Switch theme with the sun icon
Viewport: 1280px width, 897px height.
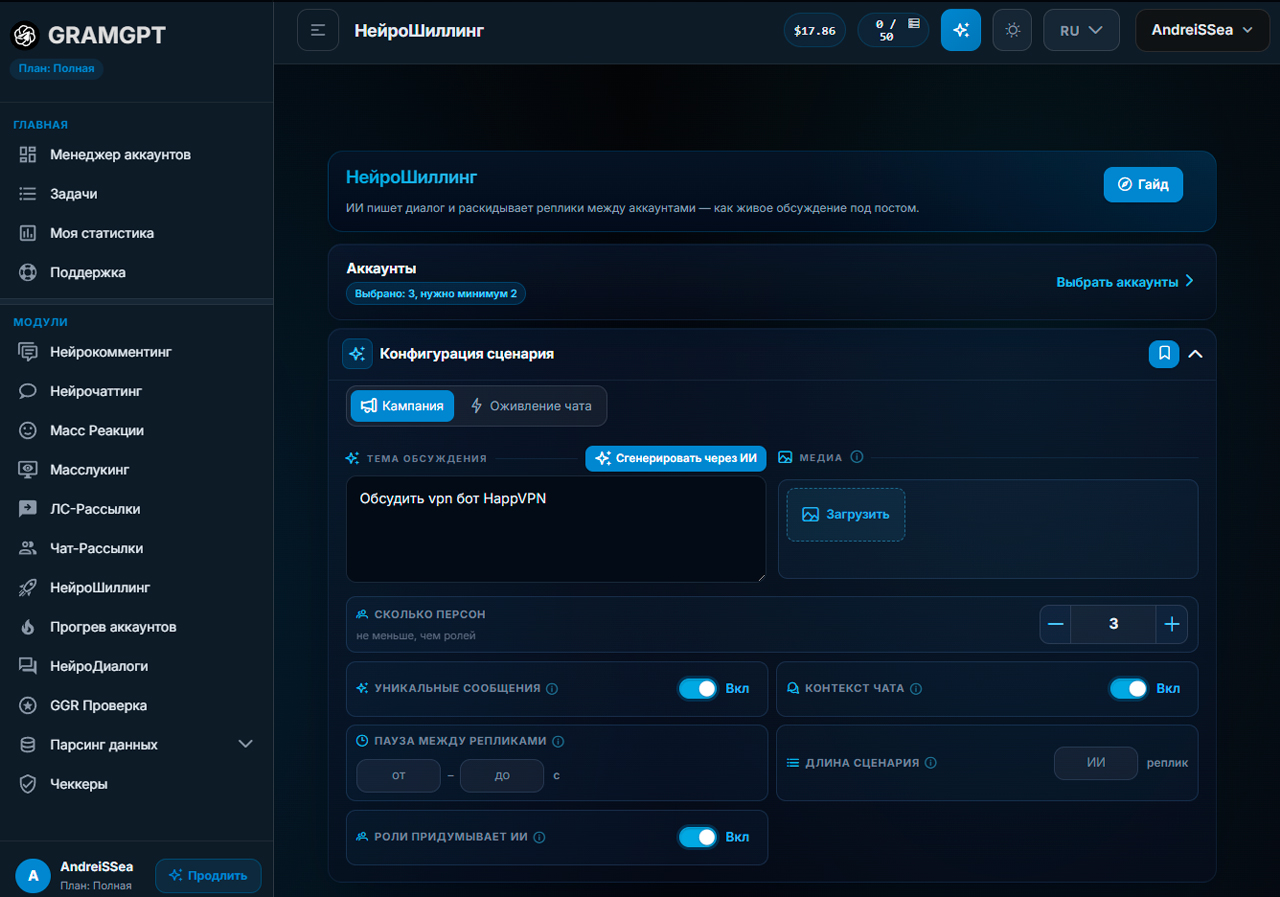1012,30
